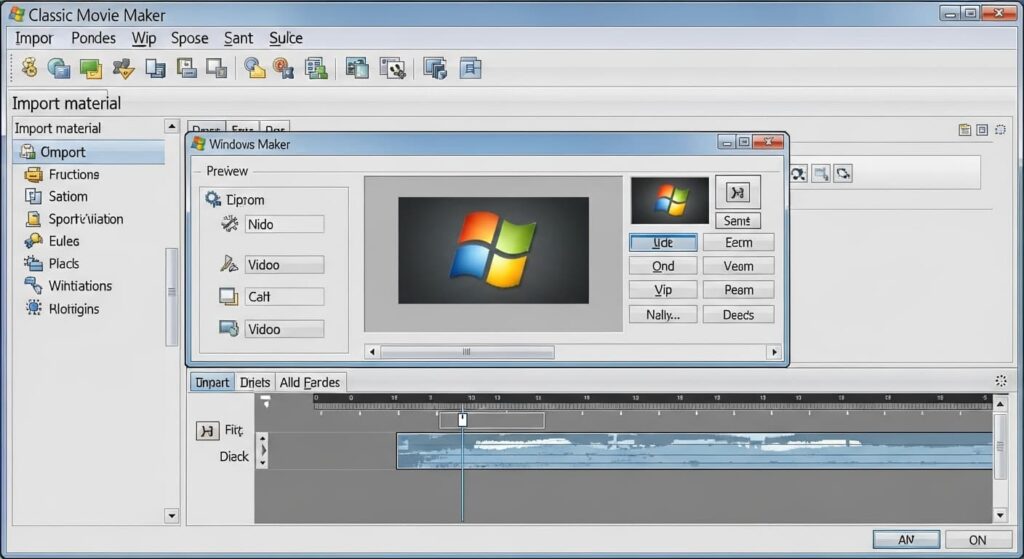This screenshot has height=559, width=1024.
Task: Click into the Nido input field
Action: click(x=284, y=224)
